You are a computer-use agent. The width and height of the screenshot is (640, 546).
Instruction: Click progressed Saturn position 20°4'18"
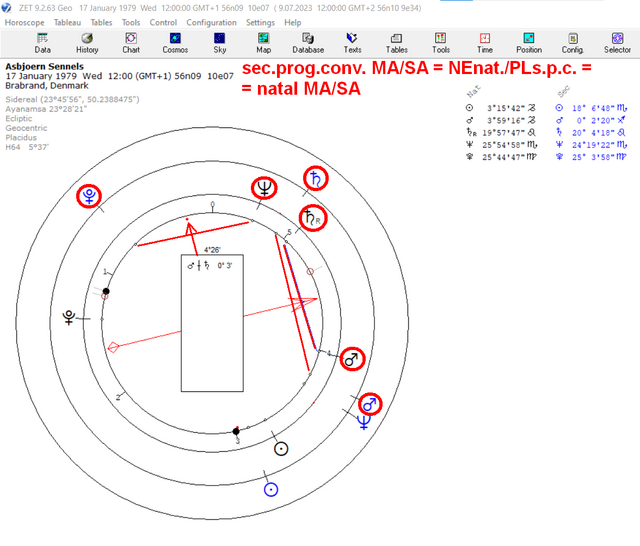[591, 133]
